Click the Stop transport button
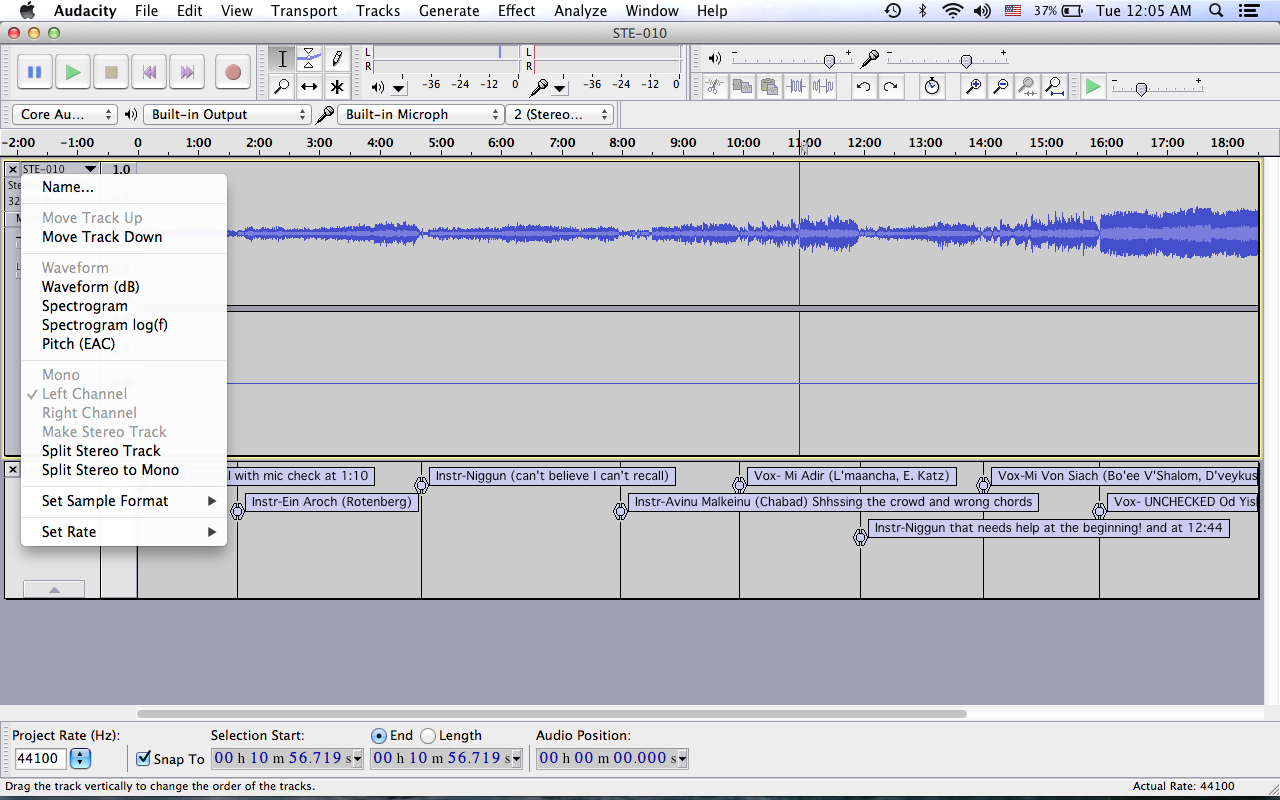 pyautogui.click(x=111, y=72)
